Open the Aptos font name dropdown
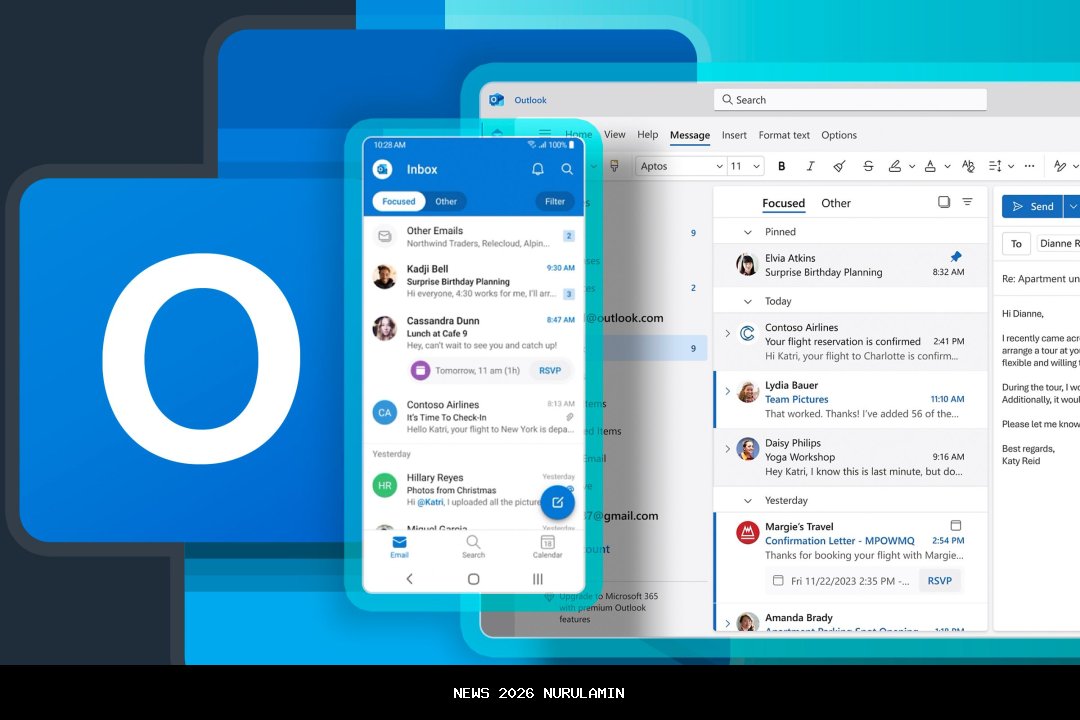The width and height of the screenshot is (1080, 720). click(x=681, y=166)
